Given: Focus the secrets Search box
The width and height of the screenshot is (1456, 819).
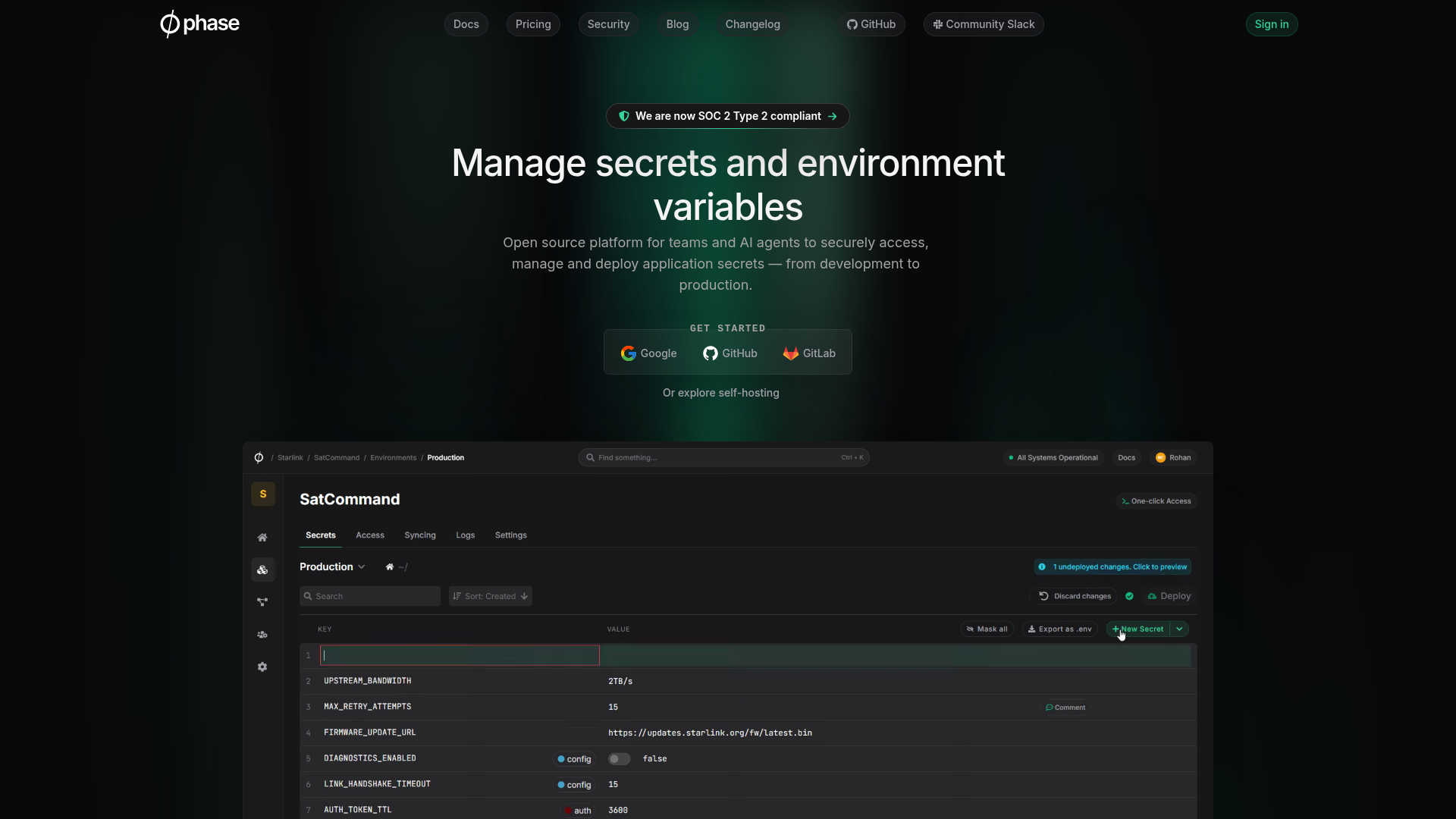Looking at the screenshot, I should [x=370, y=596].
